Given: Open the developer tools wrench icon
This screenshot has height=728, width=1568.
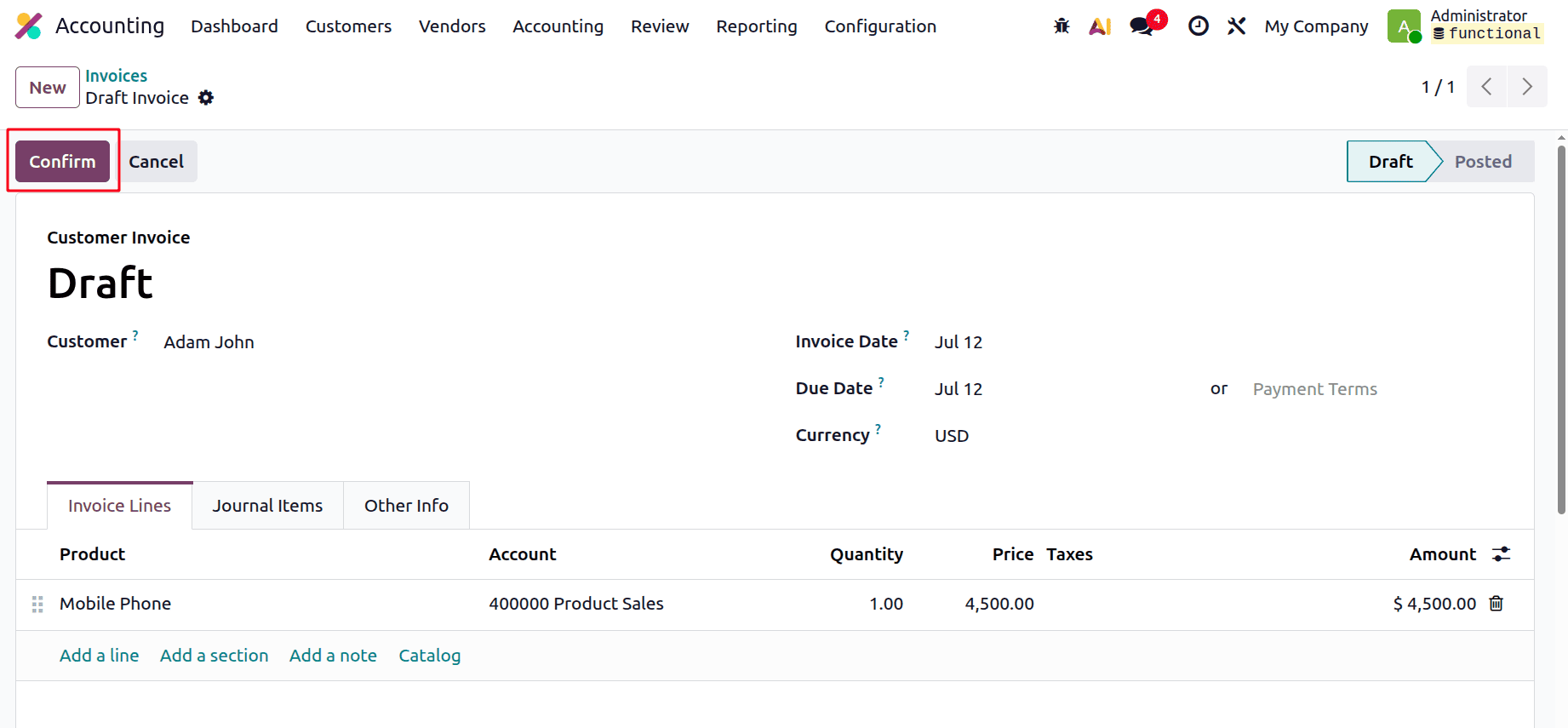Looking at the screenshot, I should [x=1237, y=26].
